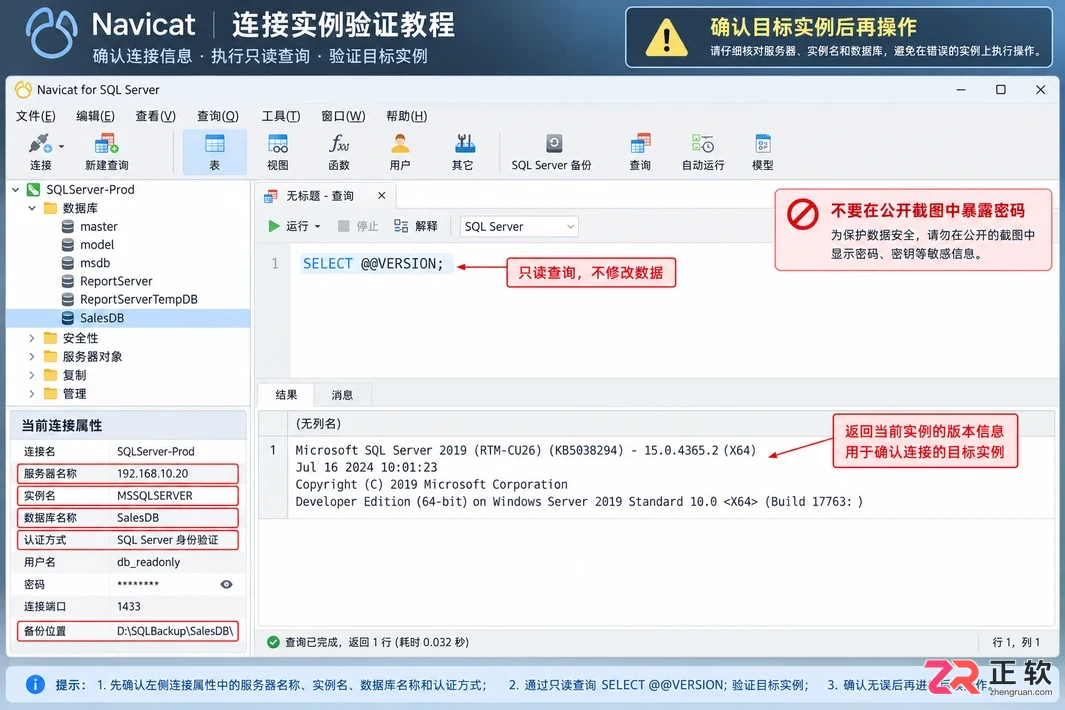Open the 窗口(W) menu
This screenshot has width=1065, height=710.
coord(343,116)
